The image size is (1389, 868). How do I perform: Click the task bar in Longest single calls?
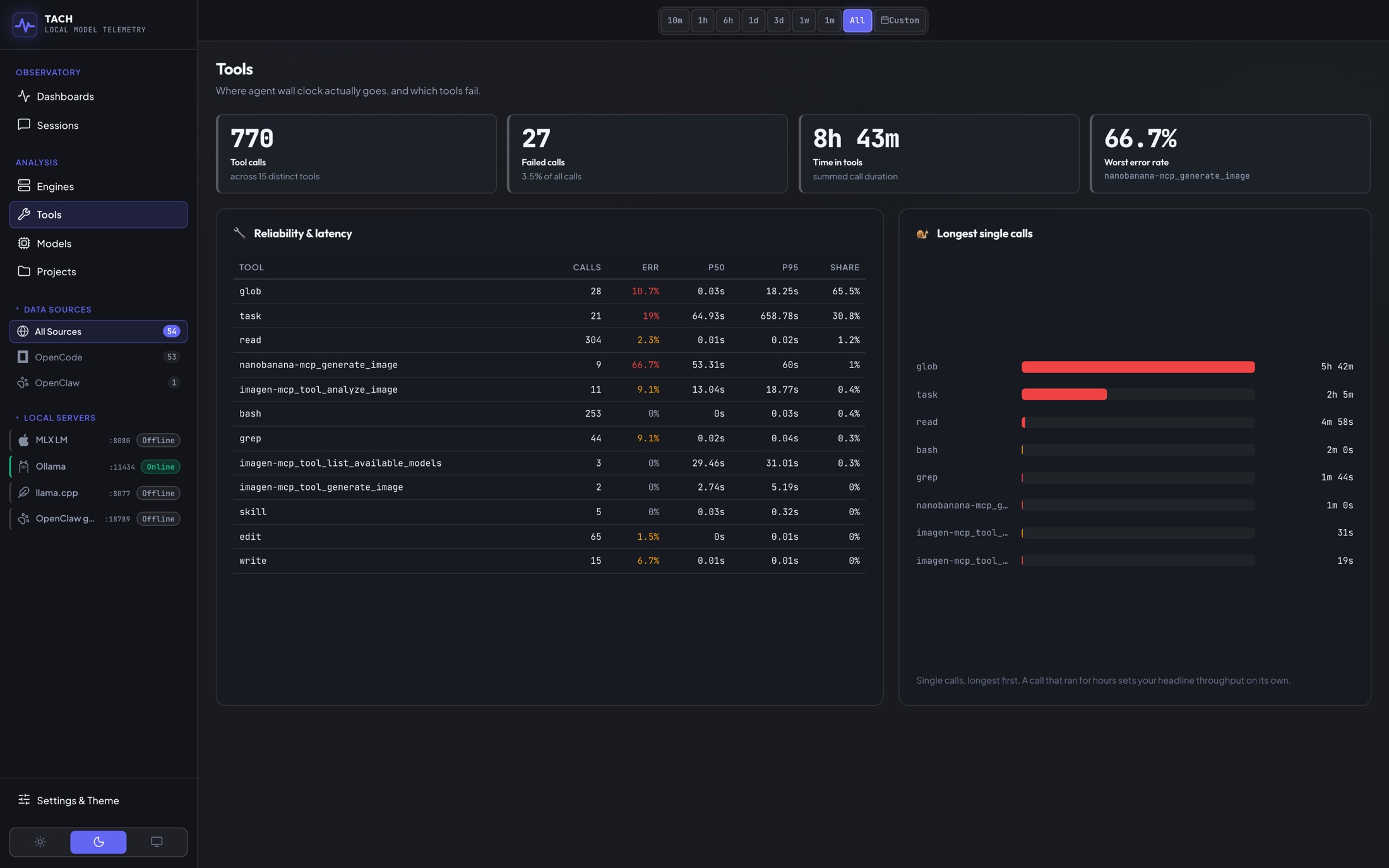click(x=1064, y=395)
